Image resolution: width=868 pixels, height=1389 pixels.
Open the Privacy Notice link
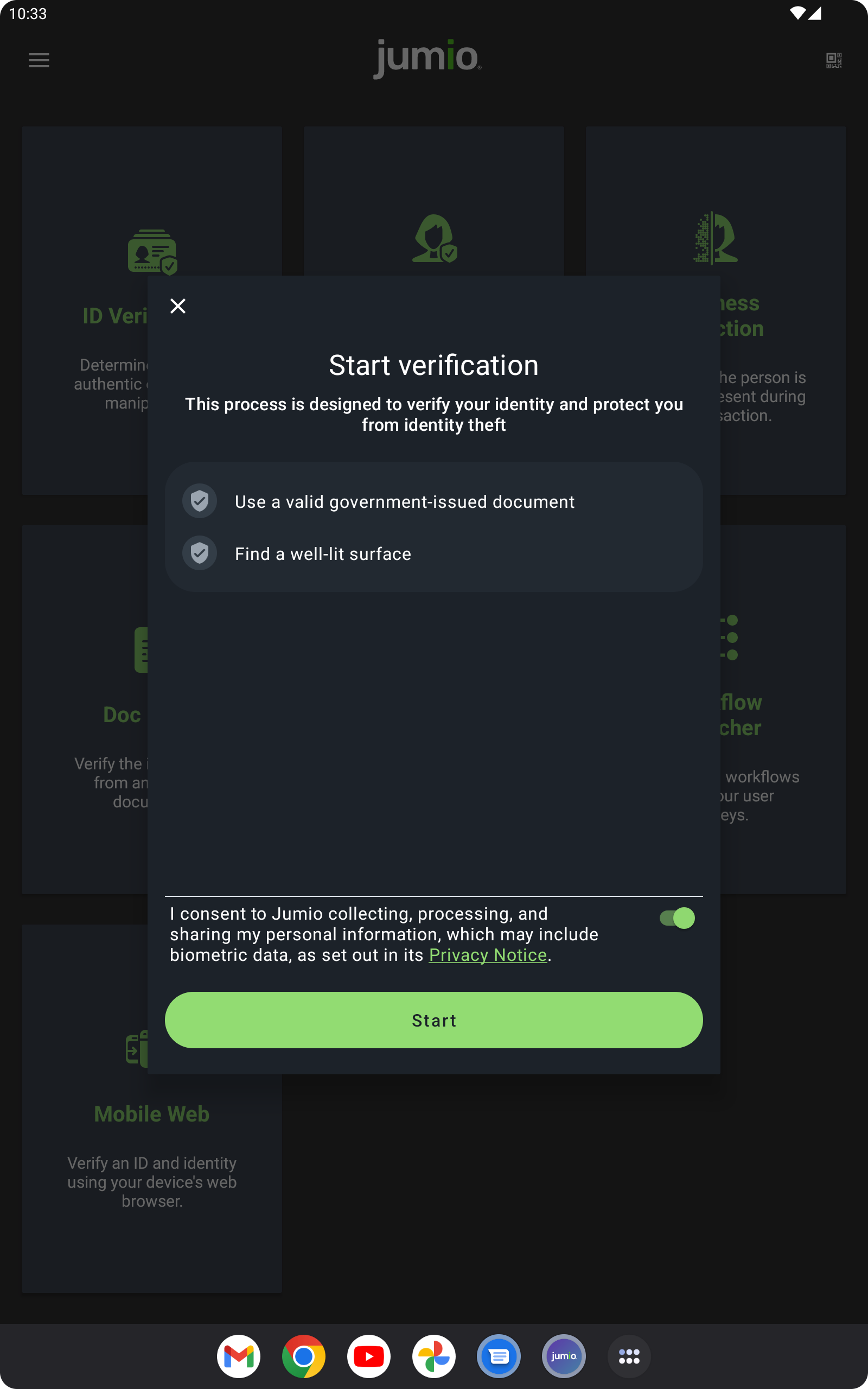[x=488, y=955]
